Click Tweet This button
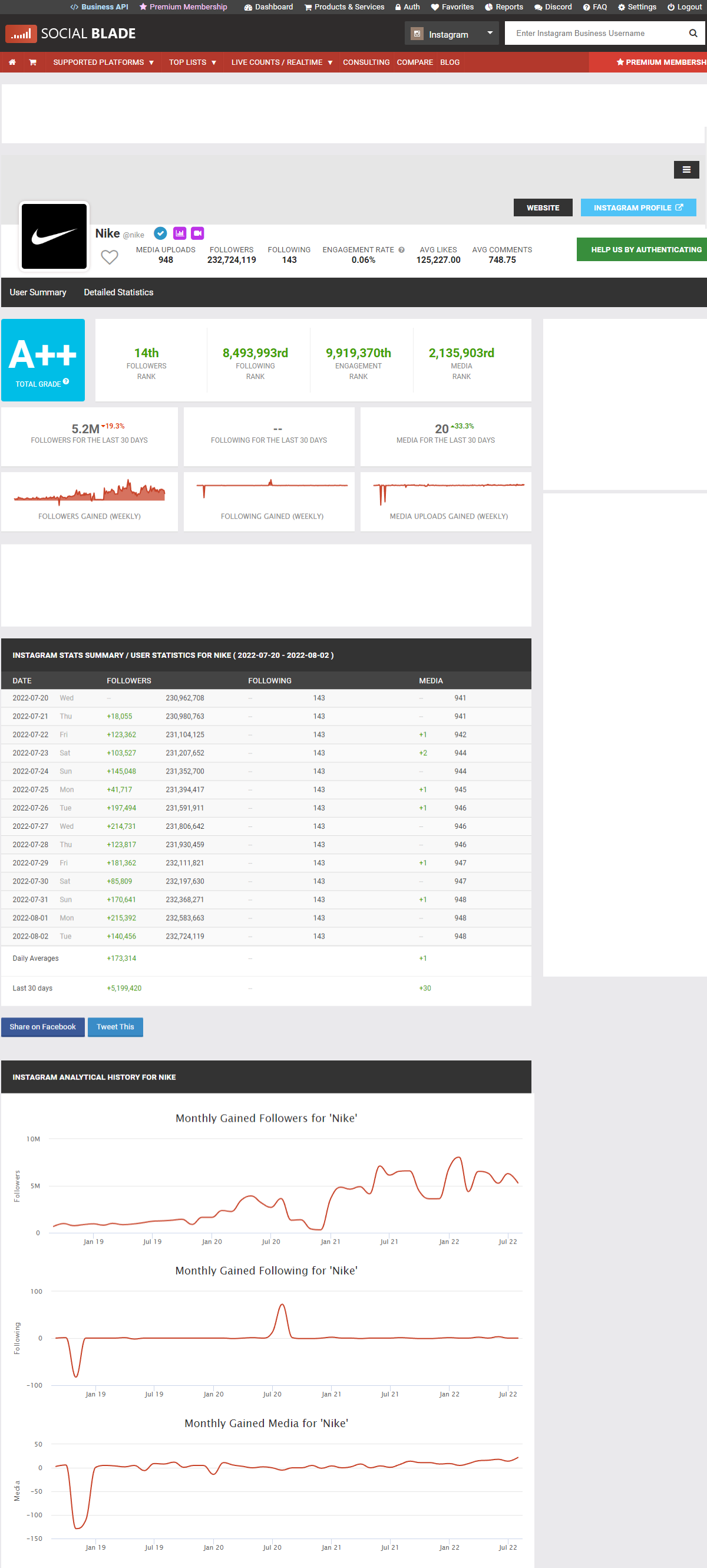The image size is (707, 1568). [115, 1027]
